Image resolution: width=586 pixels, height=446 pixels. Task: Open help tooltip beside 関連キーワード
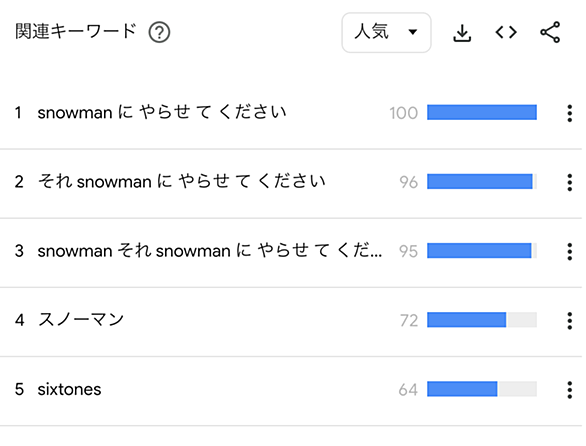pyautogui.click(x=159, y=33)
